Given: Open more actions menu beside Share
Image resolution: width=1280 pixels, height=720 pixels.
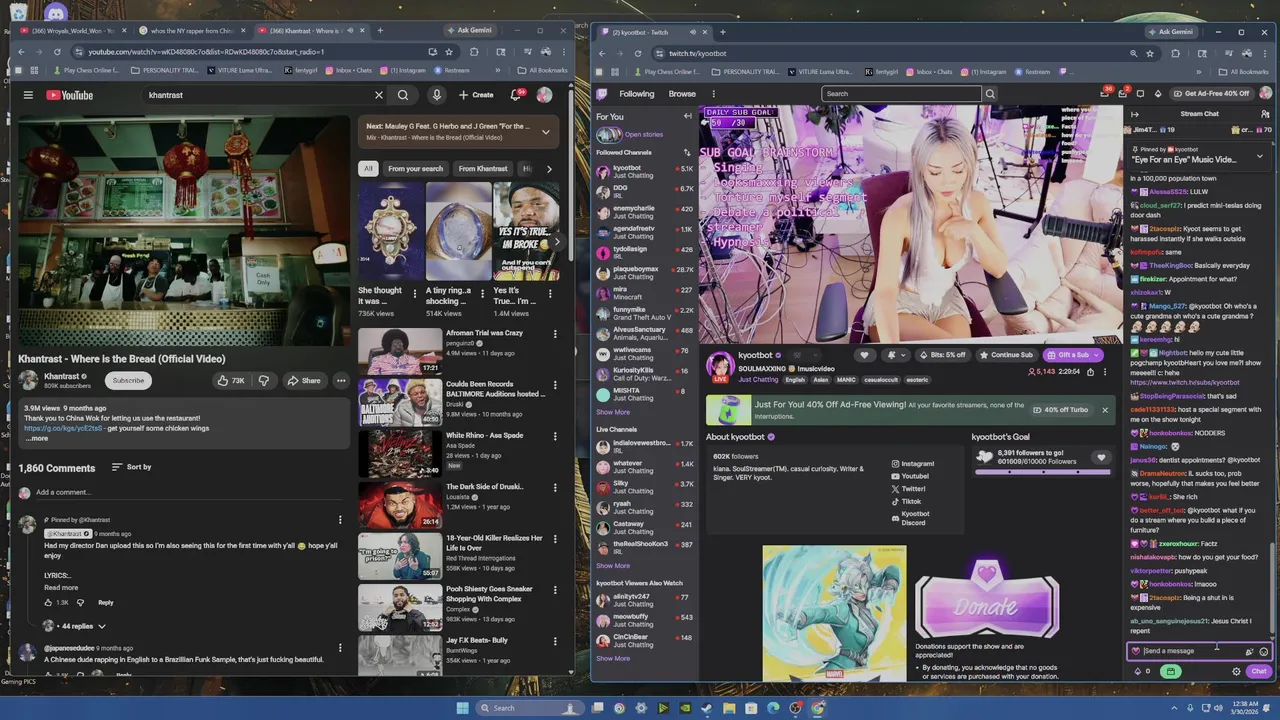Looking at the screenshot, I should coord(341,380).
